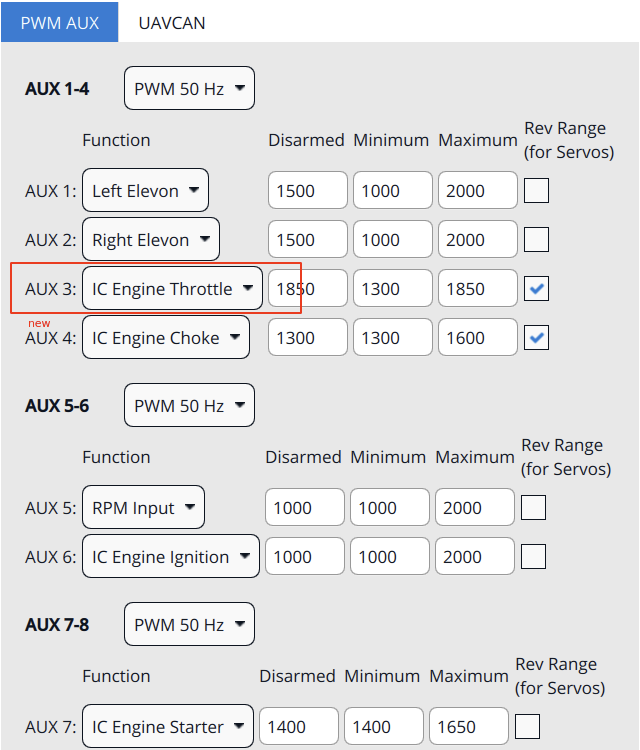Open AUX 5-6 PWM rate dropdown
The height and width of the screenshot is (750, 640).
point(189,406)
